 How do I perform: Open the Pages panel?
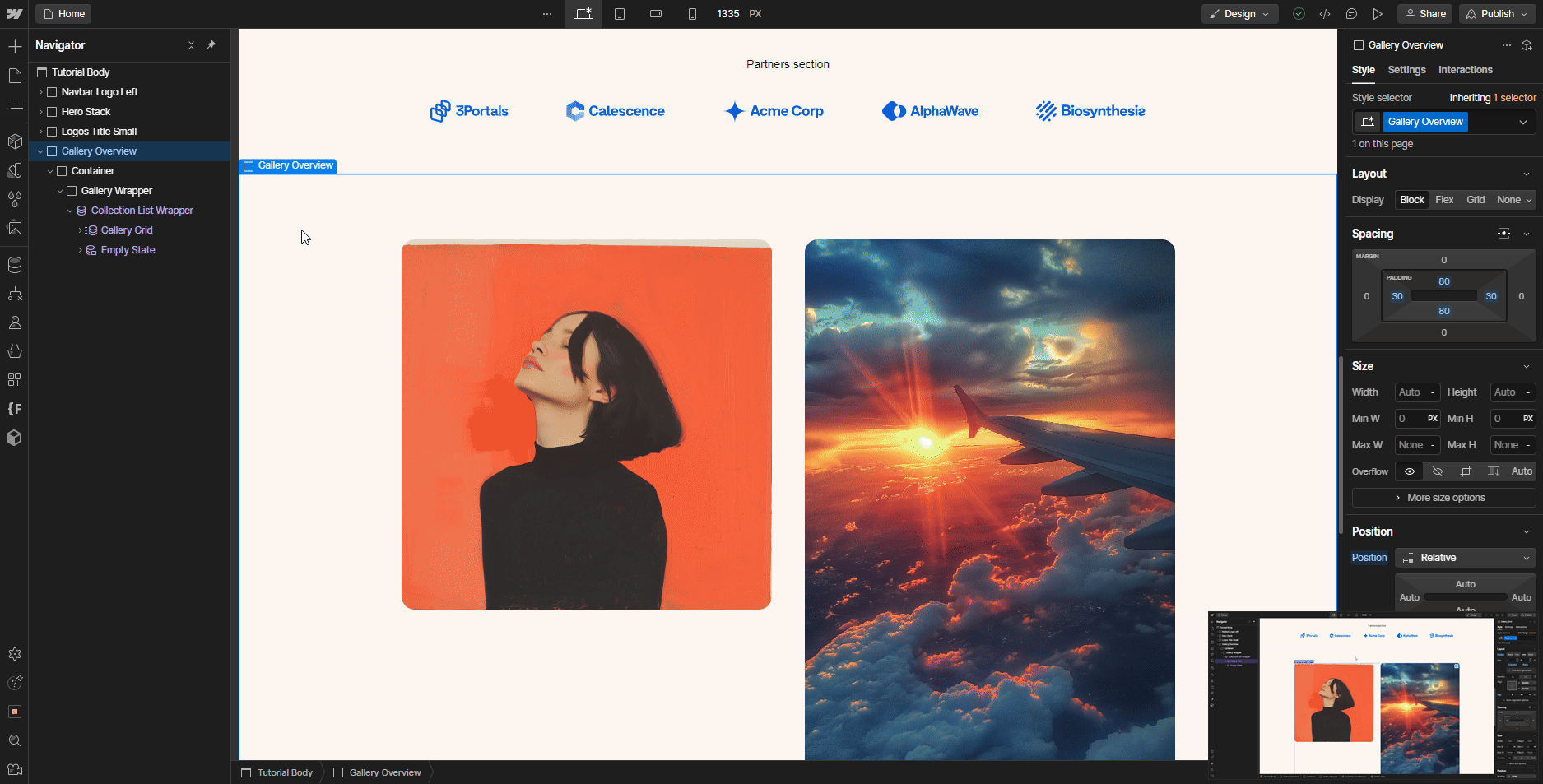click(15, 75)
